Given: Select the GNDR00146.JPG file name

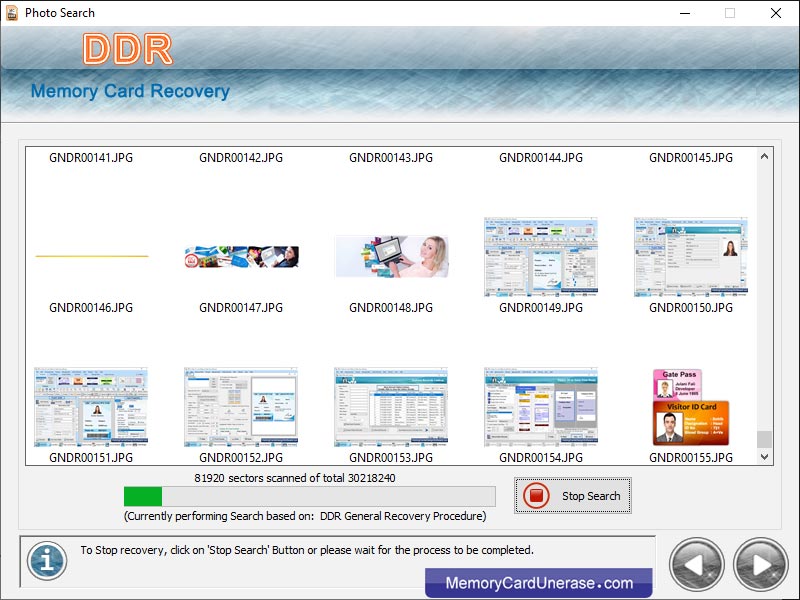Looking at the screenshot, I should (x=91, y=307).
